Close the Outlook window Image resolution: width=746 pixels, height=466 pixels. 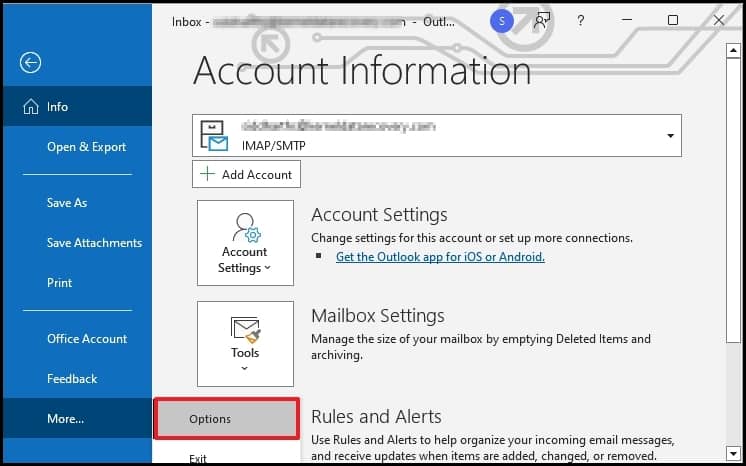719,20
